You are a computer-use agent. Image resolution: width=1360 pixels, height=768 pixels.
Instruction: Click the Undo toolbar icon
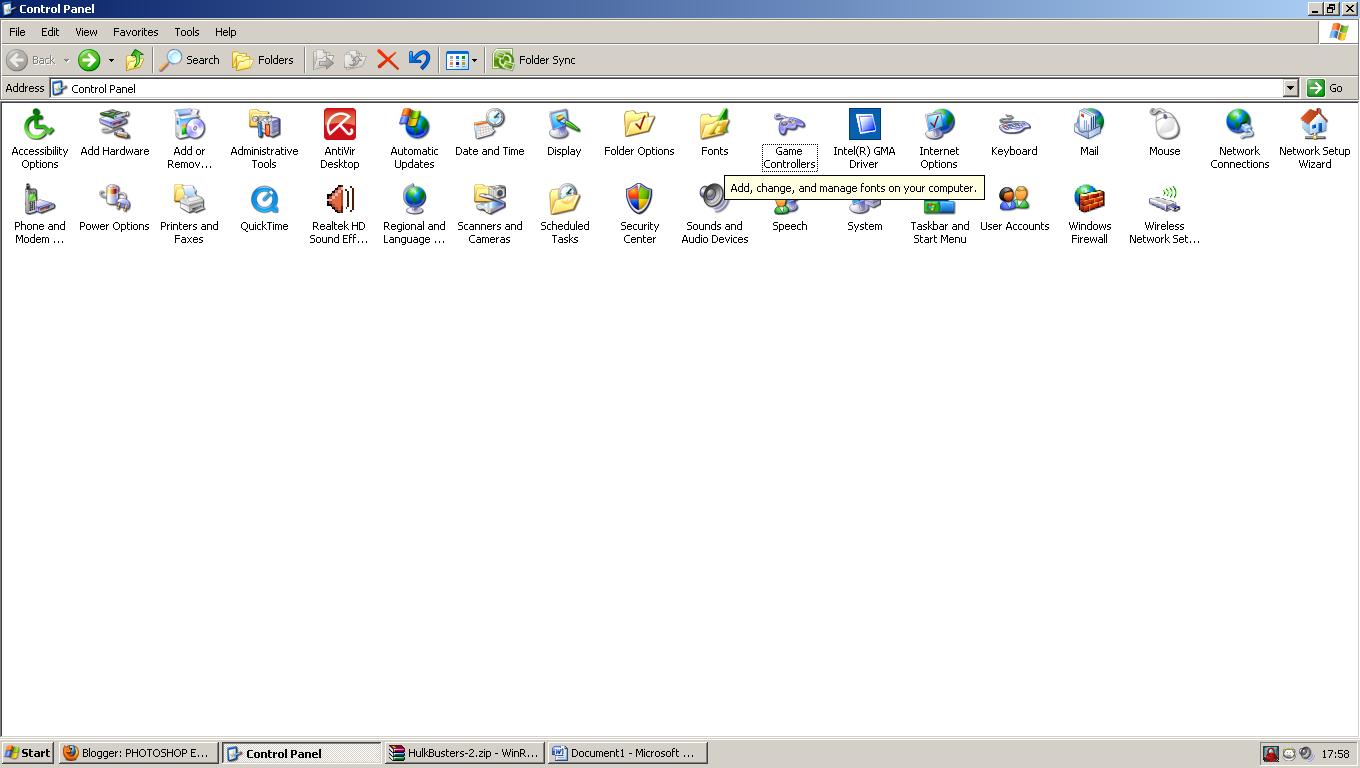click(419, 60)
